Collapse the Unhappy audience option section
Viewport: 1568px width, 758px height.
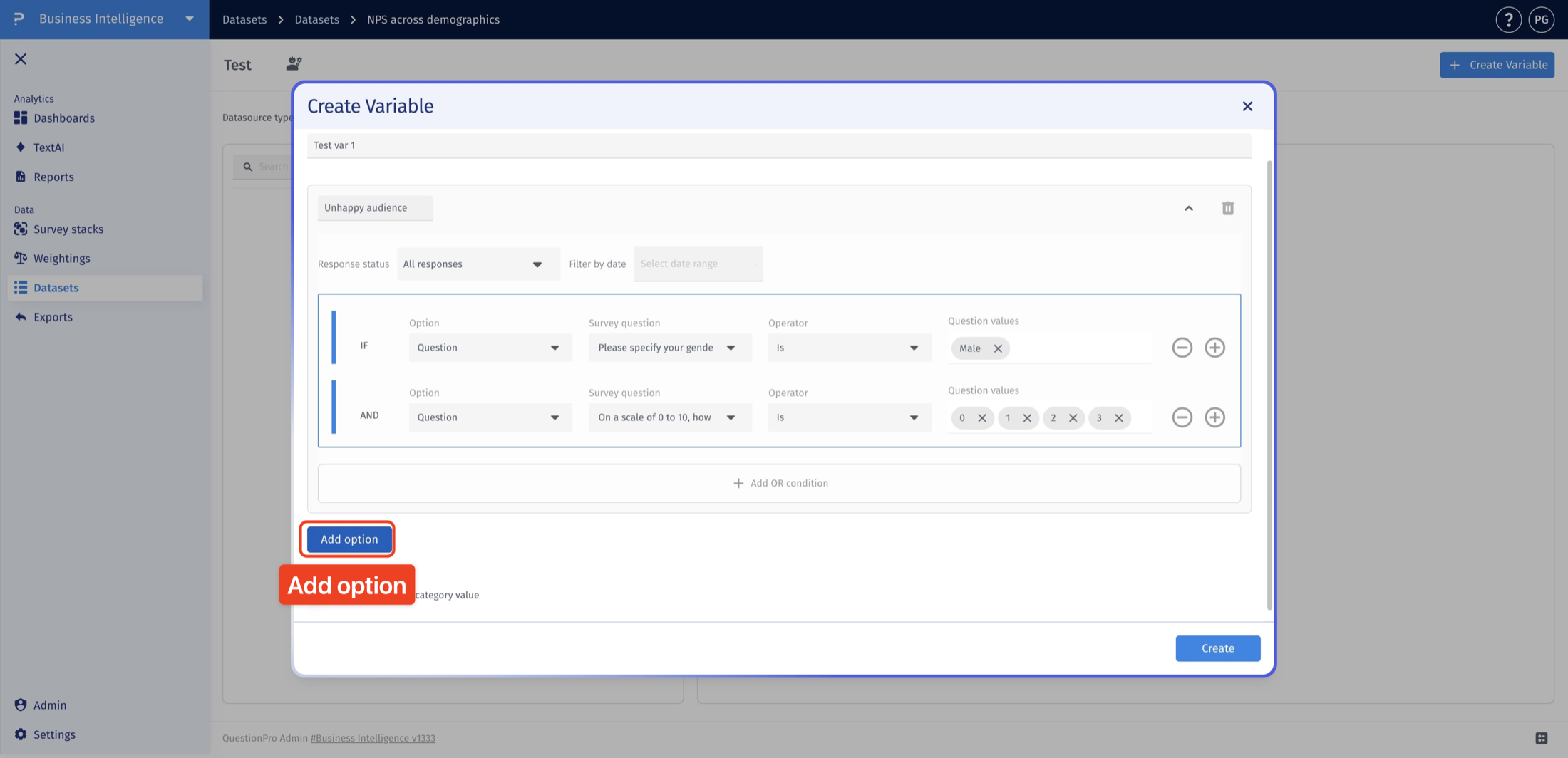(1188, 208)
